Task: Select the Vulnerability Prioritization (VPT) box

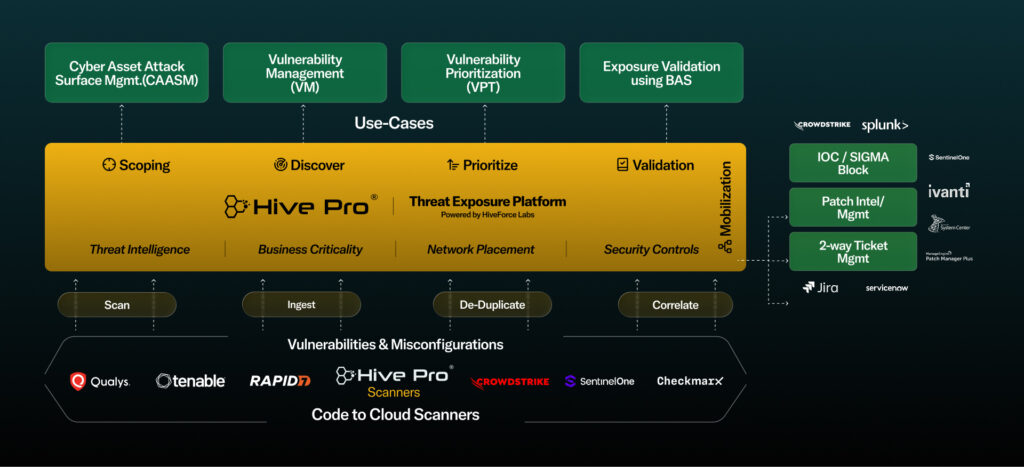Action: [483, 73]
